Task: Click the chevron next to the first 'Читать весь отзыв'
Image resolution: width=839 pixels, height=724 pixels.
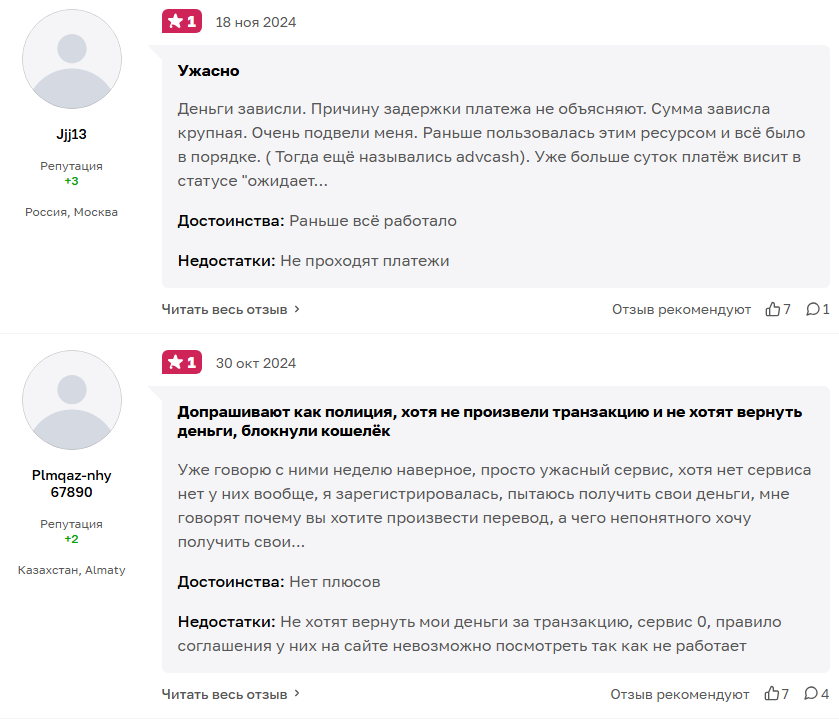Action: click(x=297, y=309)
